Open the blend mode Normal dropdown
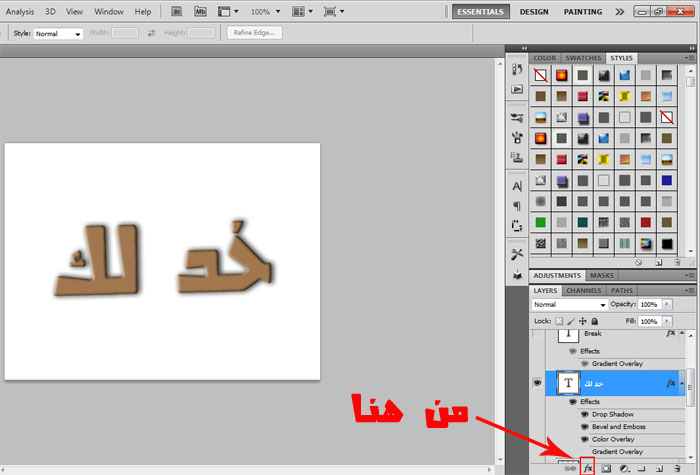700x475 pixels. (570, 304)
